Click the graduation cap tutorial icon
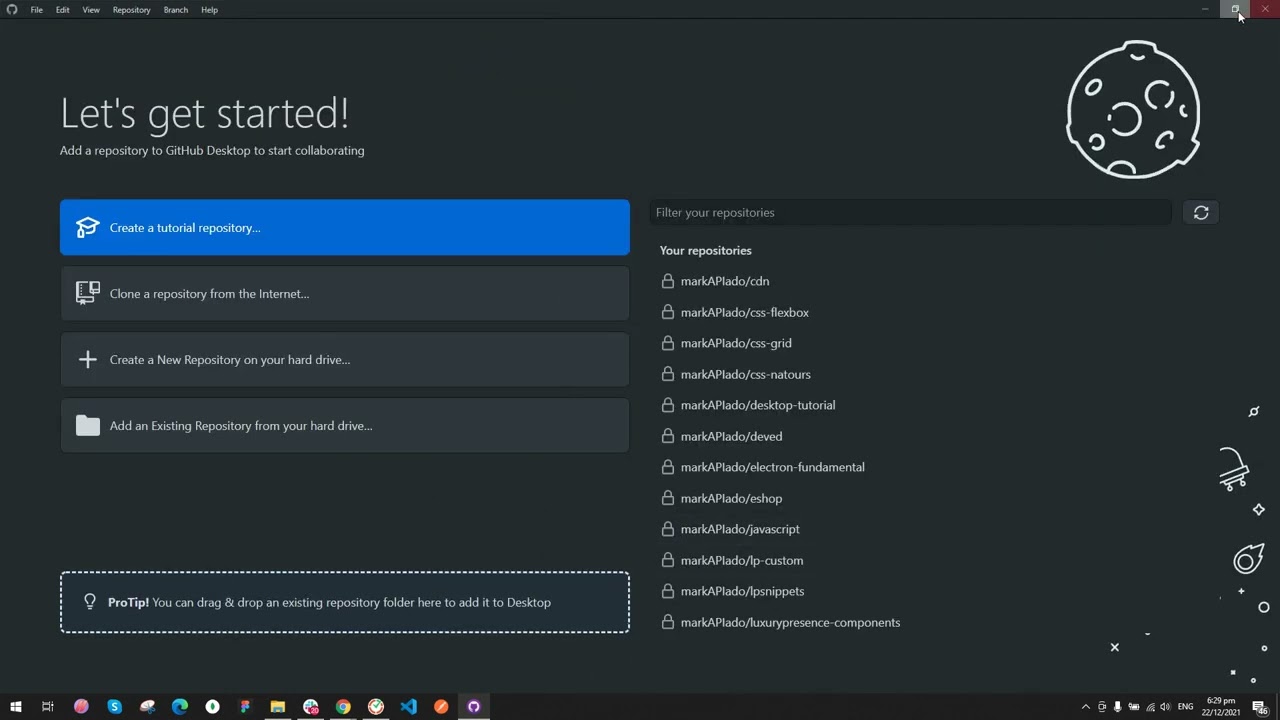The width and height of the screenshot is (1280, 720). click(x=88, y=228)
